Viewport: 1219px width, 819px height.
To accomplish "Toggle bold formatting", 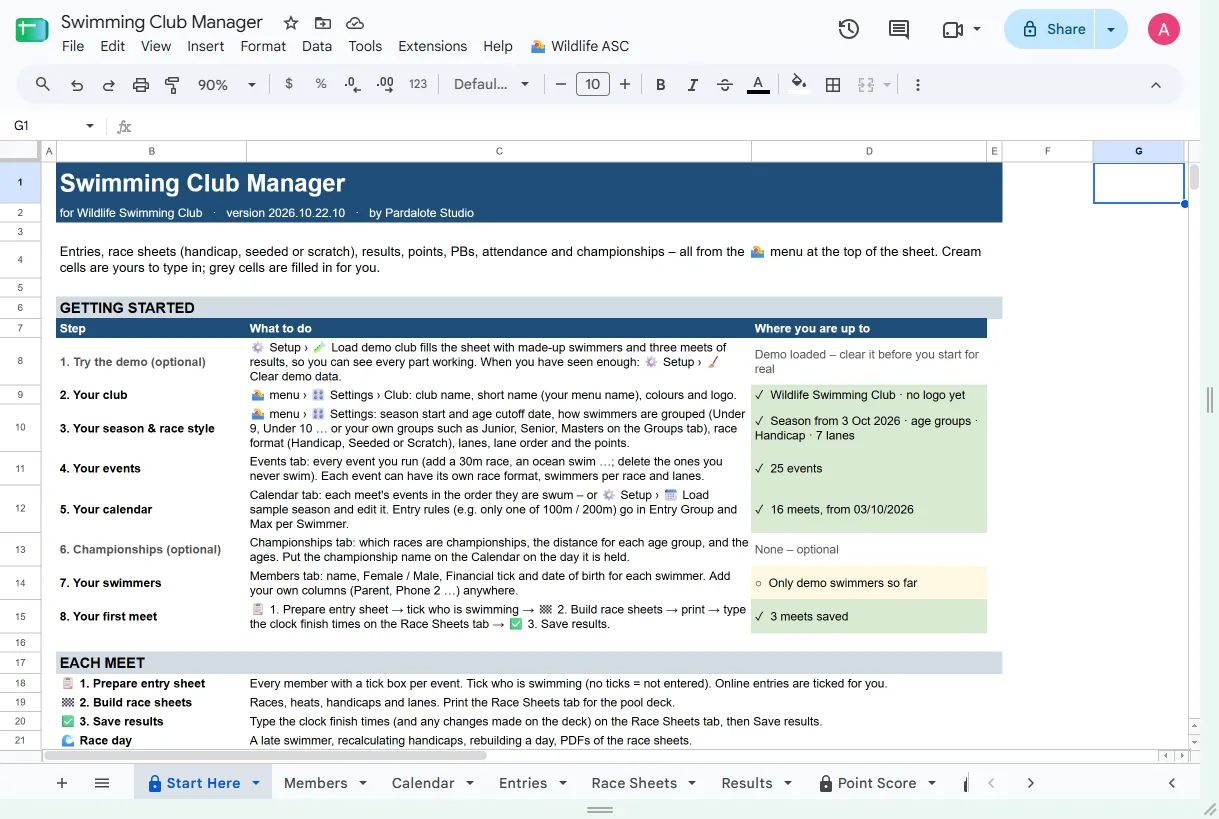I will point(660,85).
